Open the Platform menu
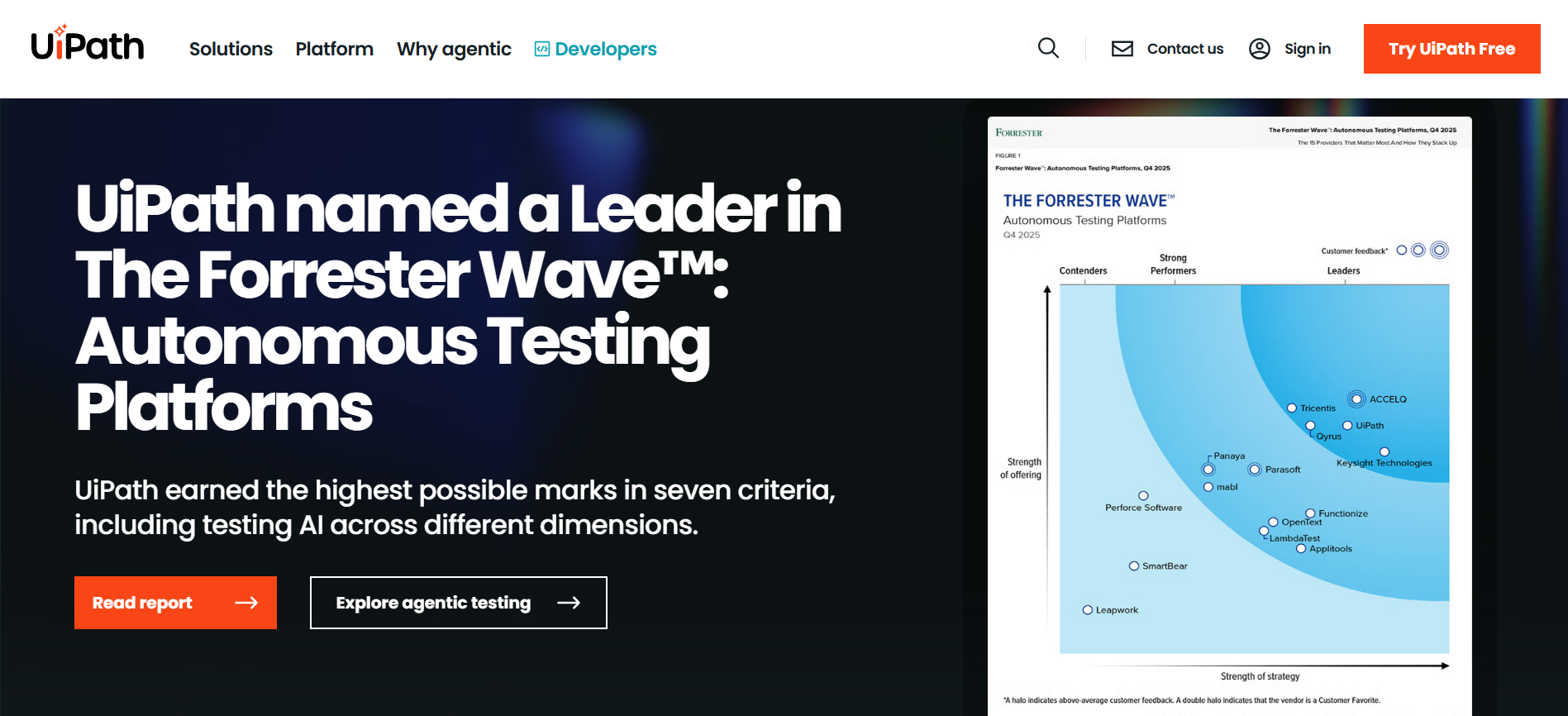 (335, 49)
